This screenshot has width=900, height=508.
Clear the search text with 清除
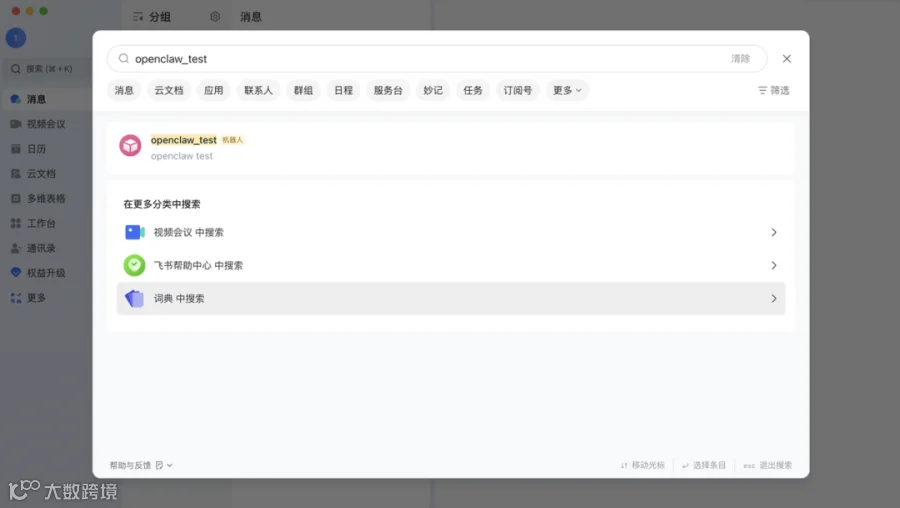[x=740, y=59]
